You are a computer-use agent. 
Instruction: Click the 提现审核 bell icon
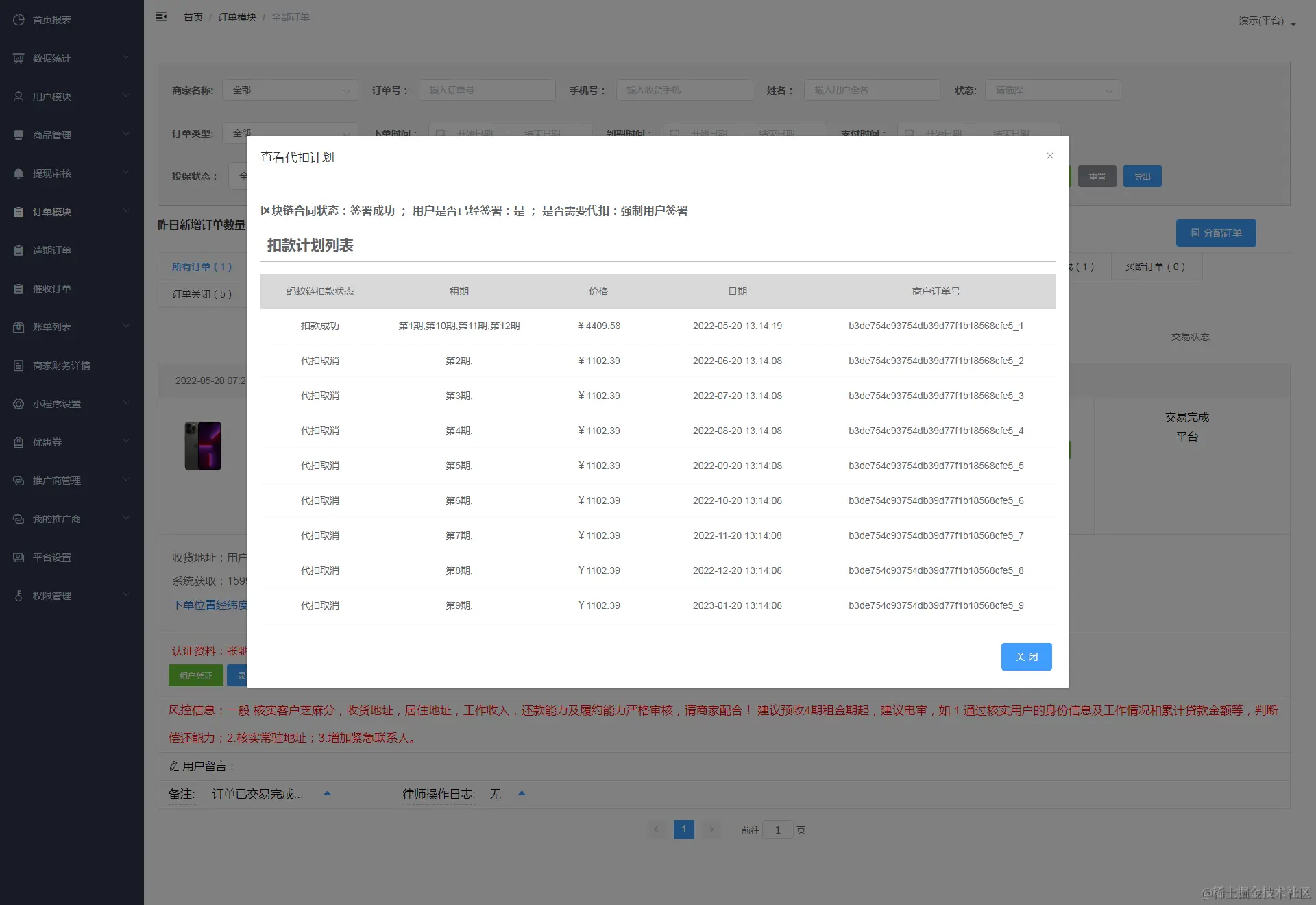click(x=19, y=173)
